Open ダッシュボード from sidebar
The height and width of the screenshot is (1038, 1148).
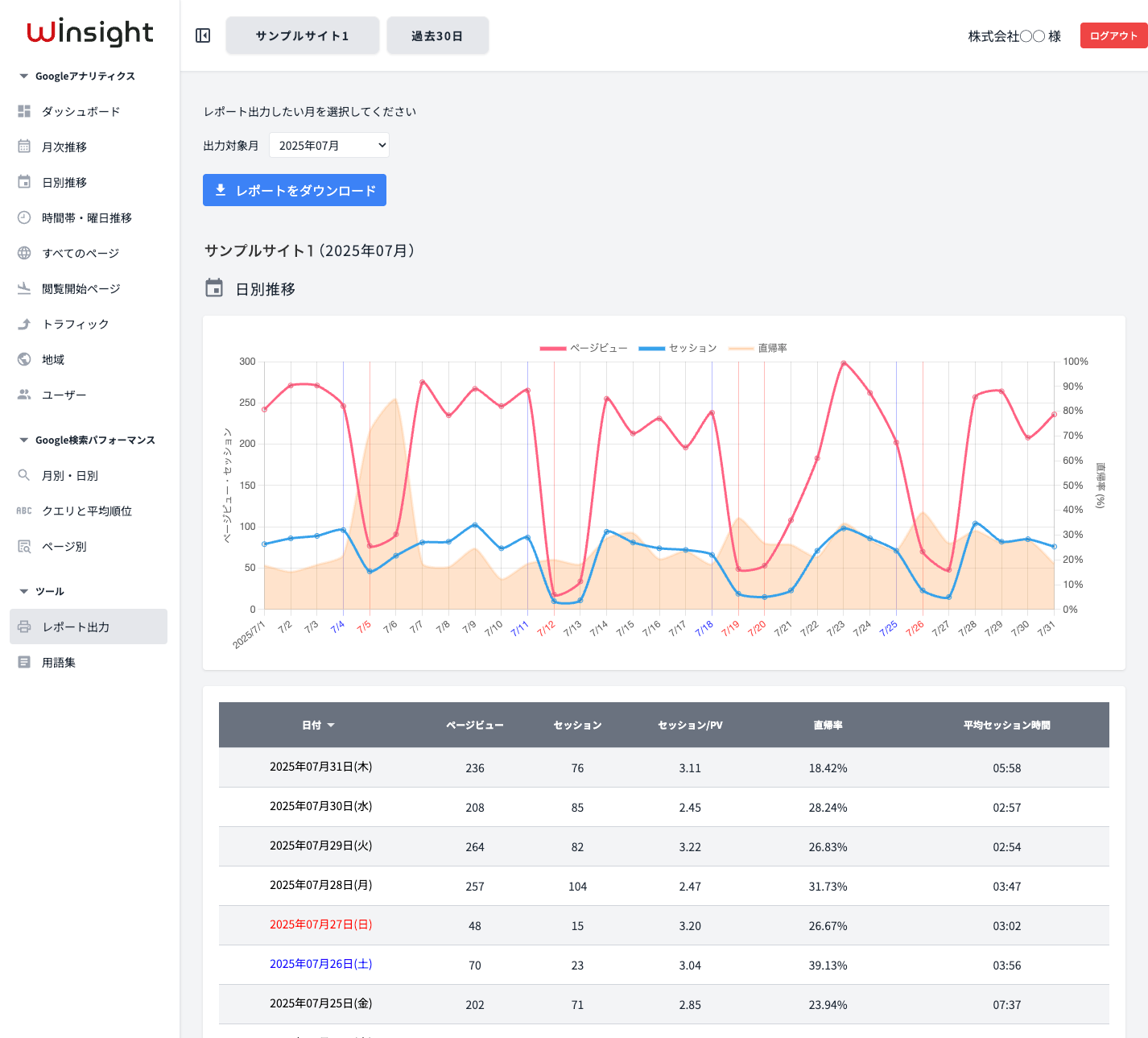coord(89,111)
